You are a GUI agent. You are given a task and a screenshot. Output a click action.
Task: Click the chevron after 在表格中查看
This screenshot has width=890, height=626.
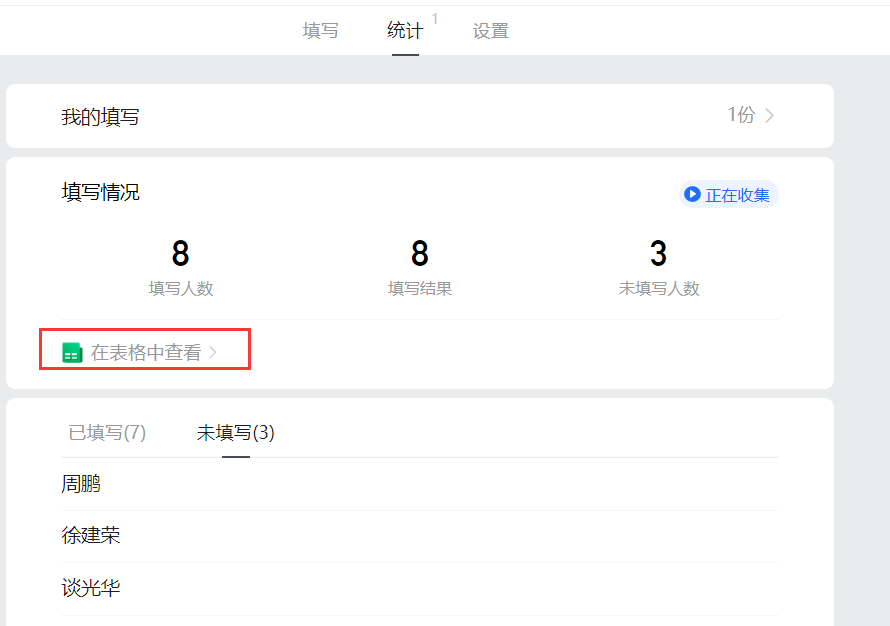213,353
